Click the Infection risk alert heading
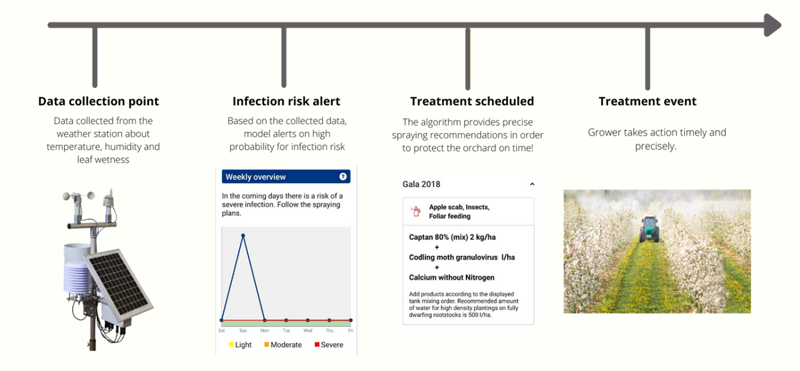The height and width of the screenshot is (371, 800). tap(286, 101)
